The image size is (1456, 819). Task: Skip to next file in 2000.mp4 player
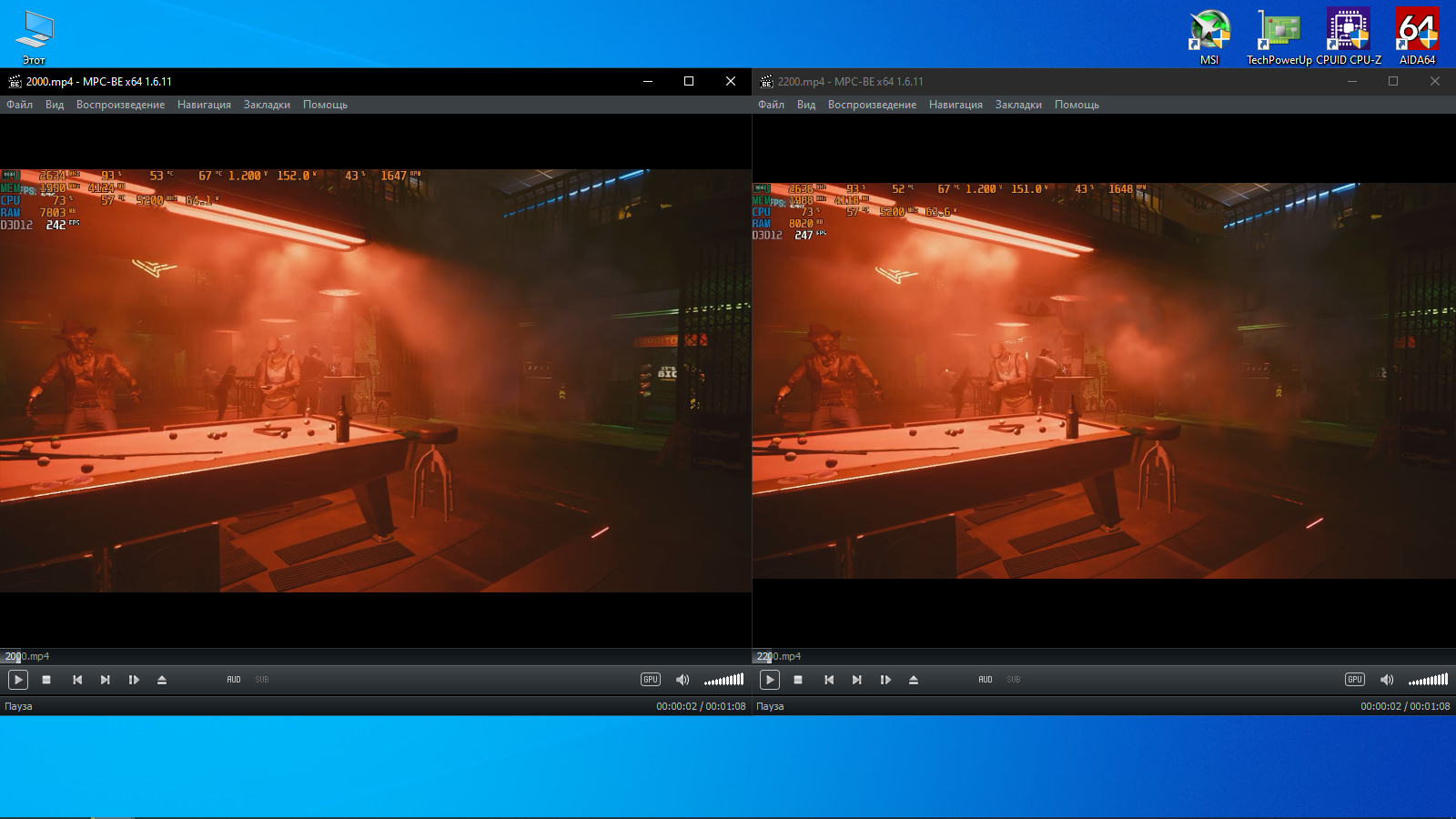pyautogui.click(x=106, y=680)
